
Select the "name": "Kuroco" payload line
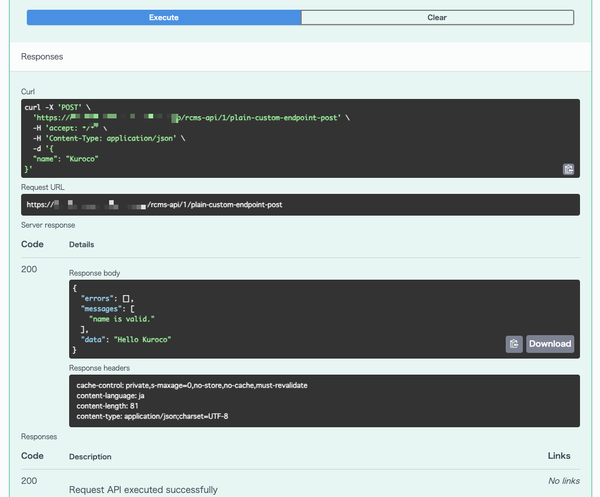click(x=65, y=159)
